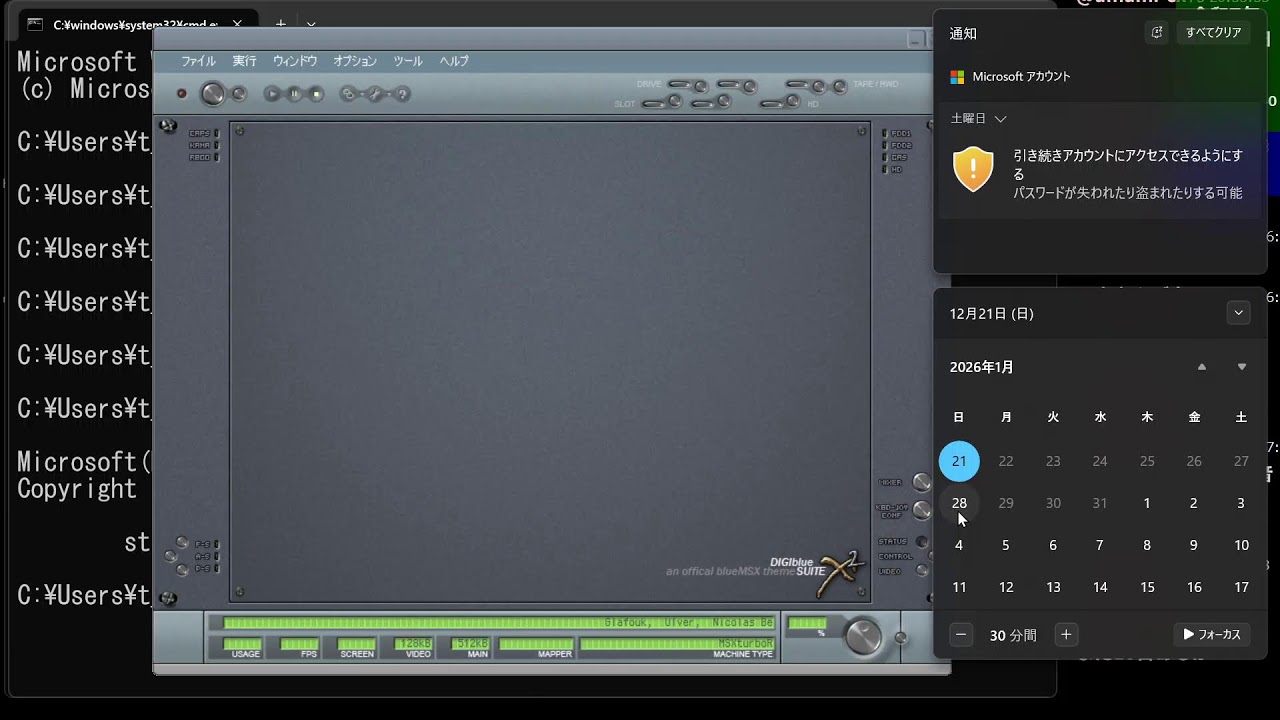The height and width of the screenshot is (720, 1280).
Task: Start emulation with the play button
Action: 272,94
